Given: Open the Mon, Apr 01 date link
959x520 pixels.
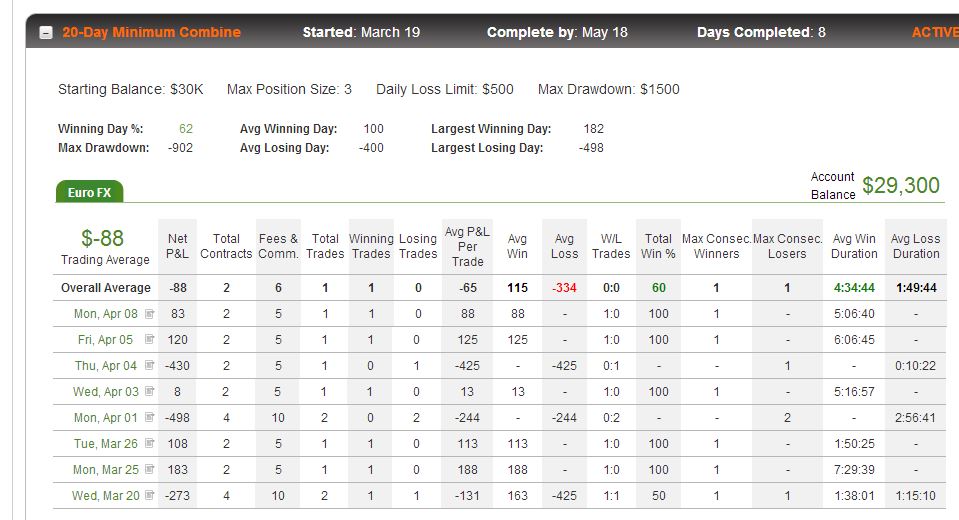Looking at the screenshot, I should [x=106, y=418].
